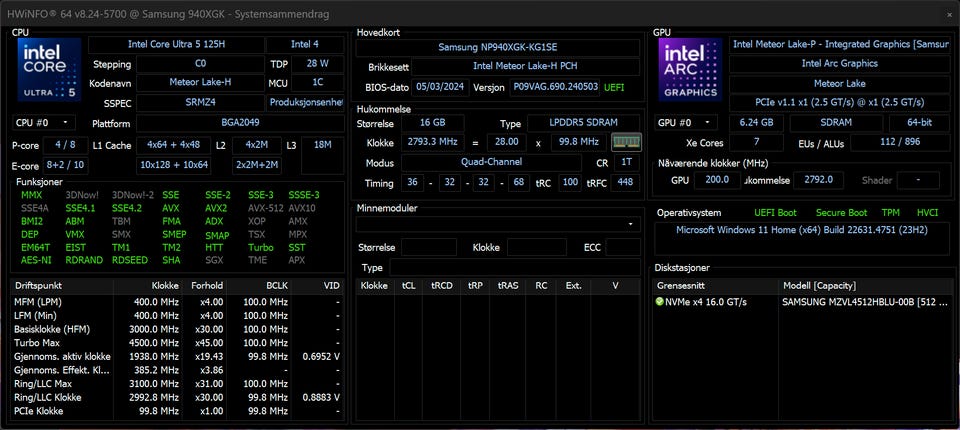
Task: Click the memory Type LPDDR5 SDRAM field
Action: pos(584,123)
